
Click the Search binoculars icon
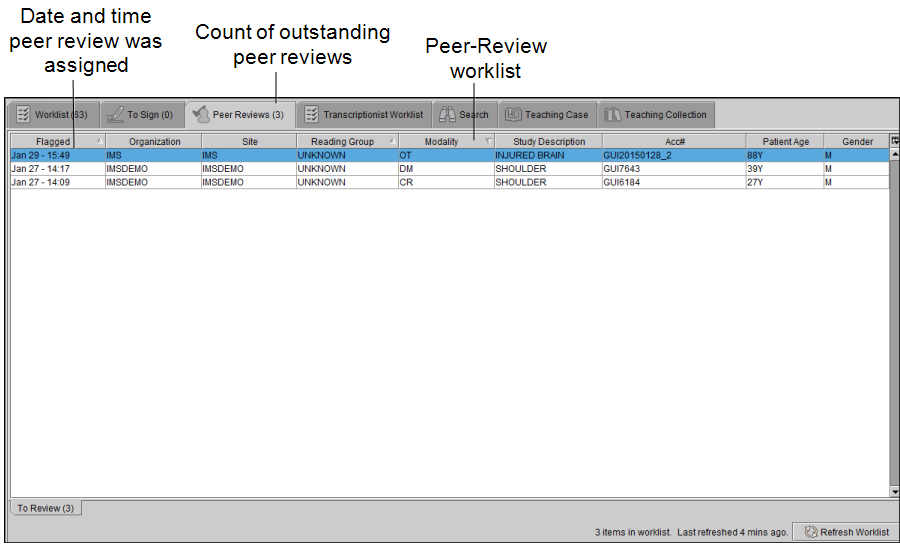[447, 114]
